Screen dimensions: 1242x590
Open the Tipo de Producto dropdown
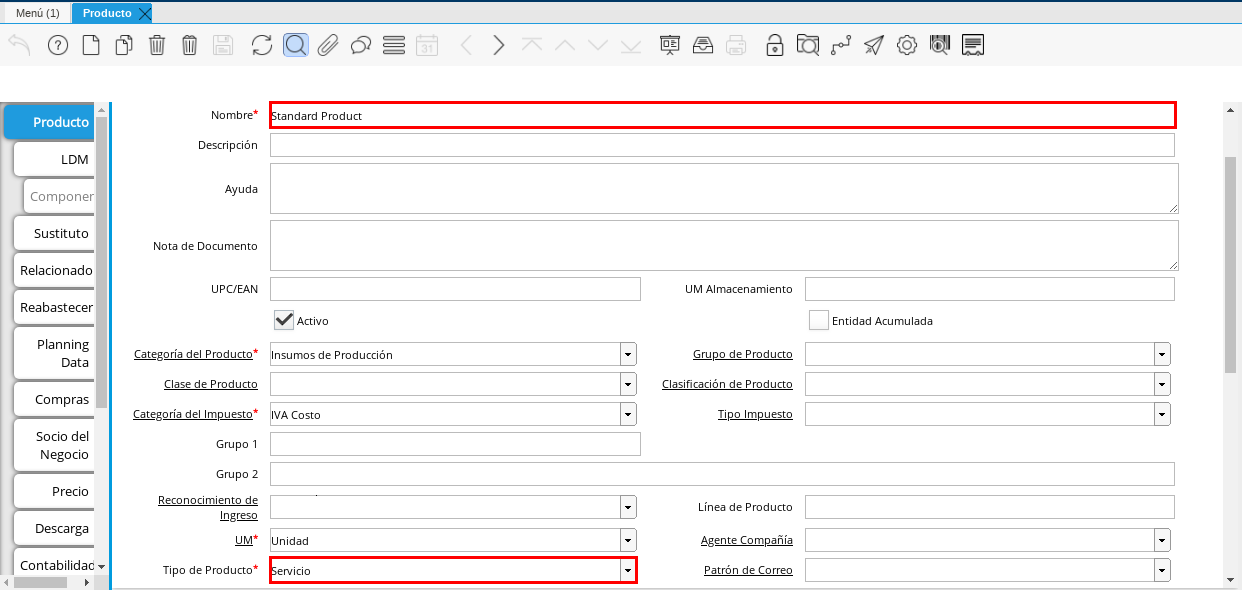point(628,570)
